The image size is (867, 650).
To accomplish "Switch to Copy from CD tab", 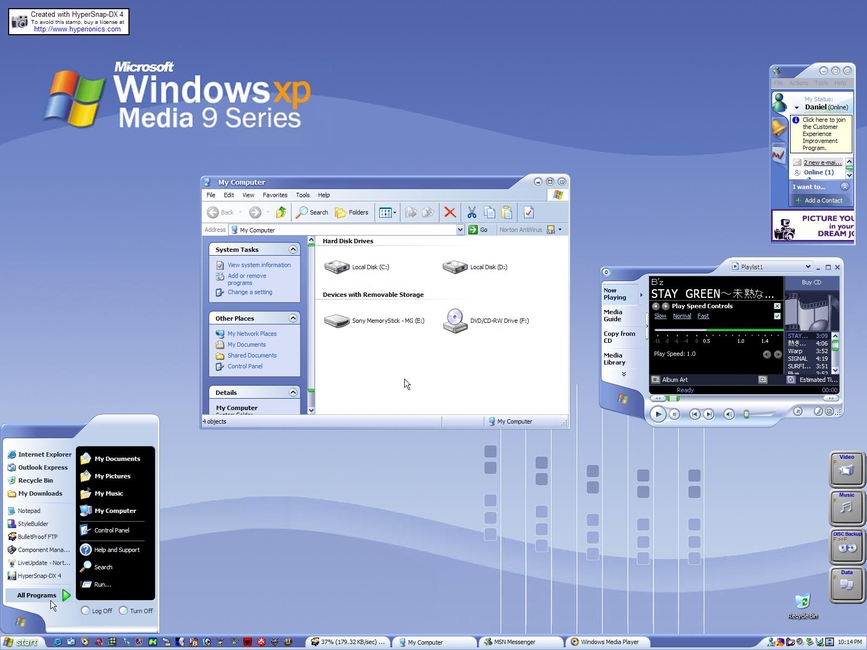I will click(619, 337).
